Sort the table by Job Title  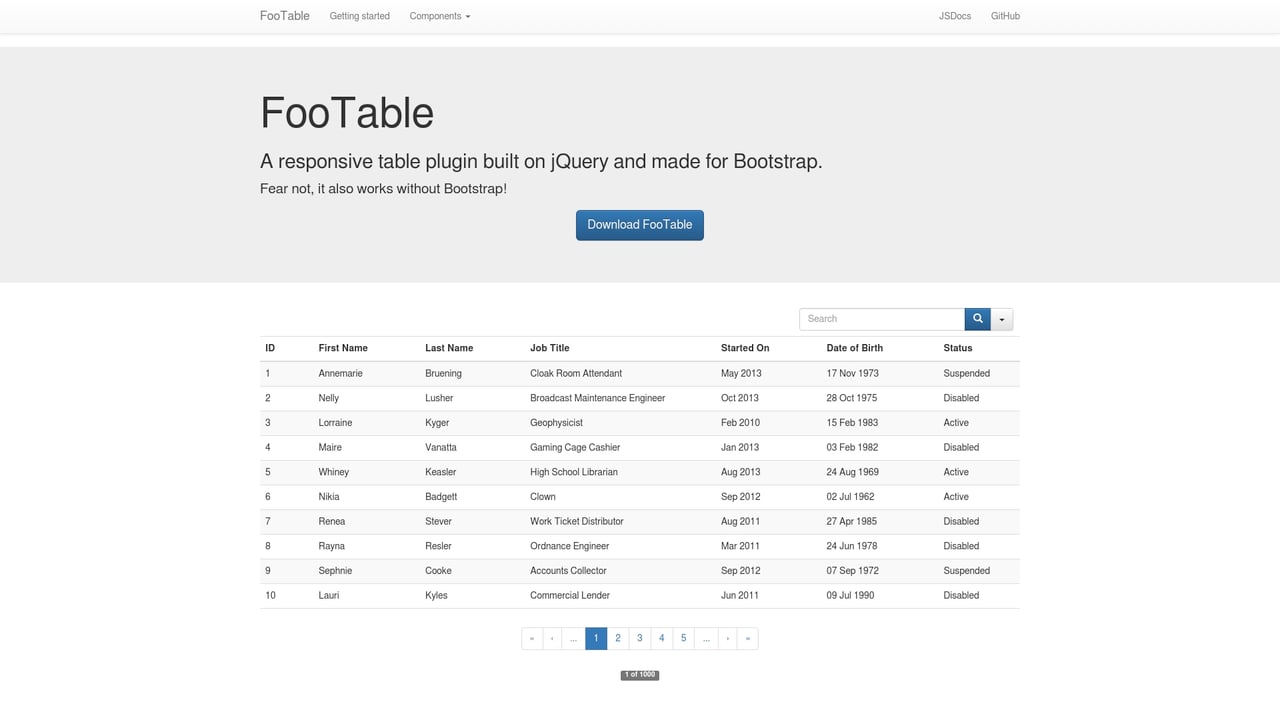(x=549, y=348)
